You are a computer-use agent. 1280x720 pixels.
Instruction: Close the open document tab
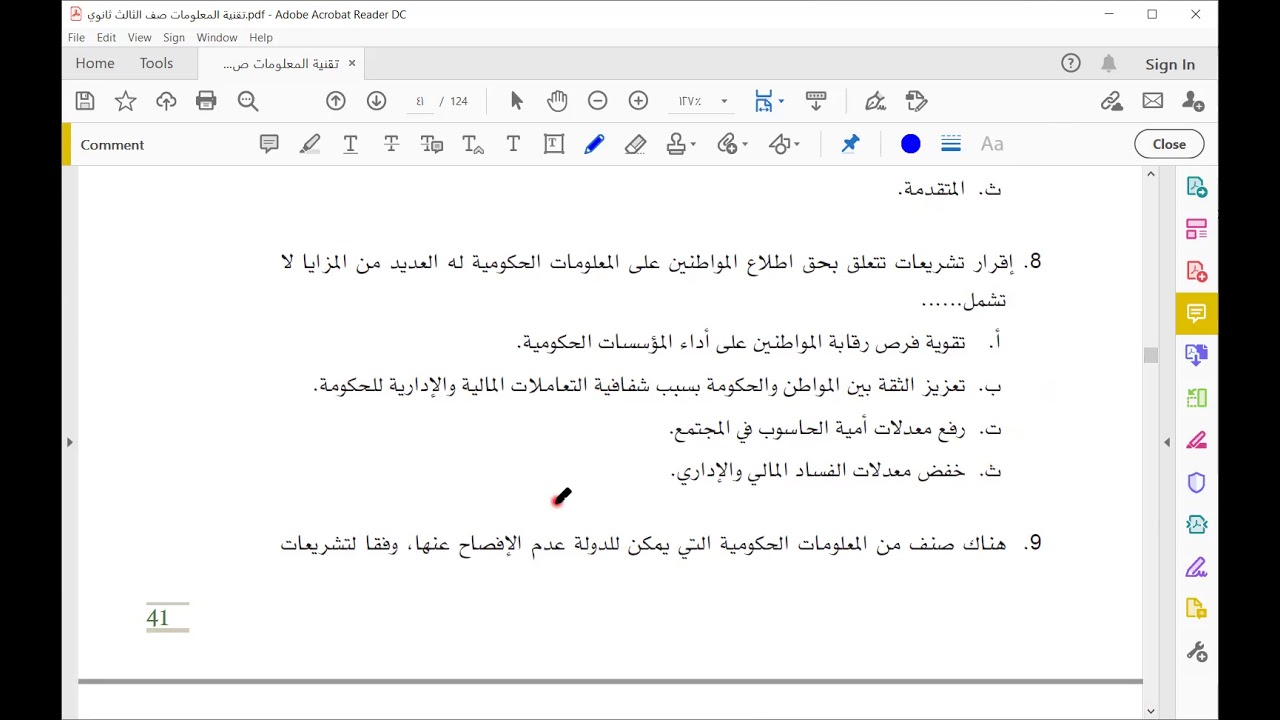point(352,63)
